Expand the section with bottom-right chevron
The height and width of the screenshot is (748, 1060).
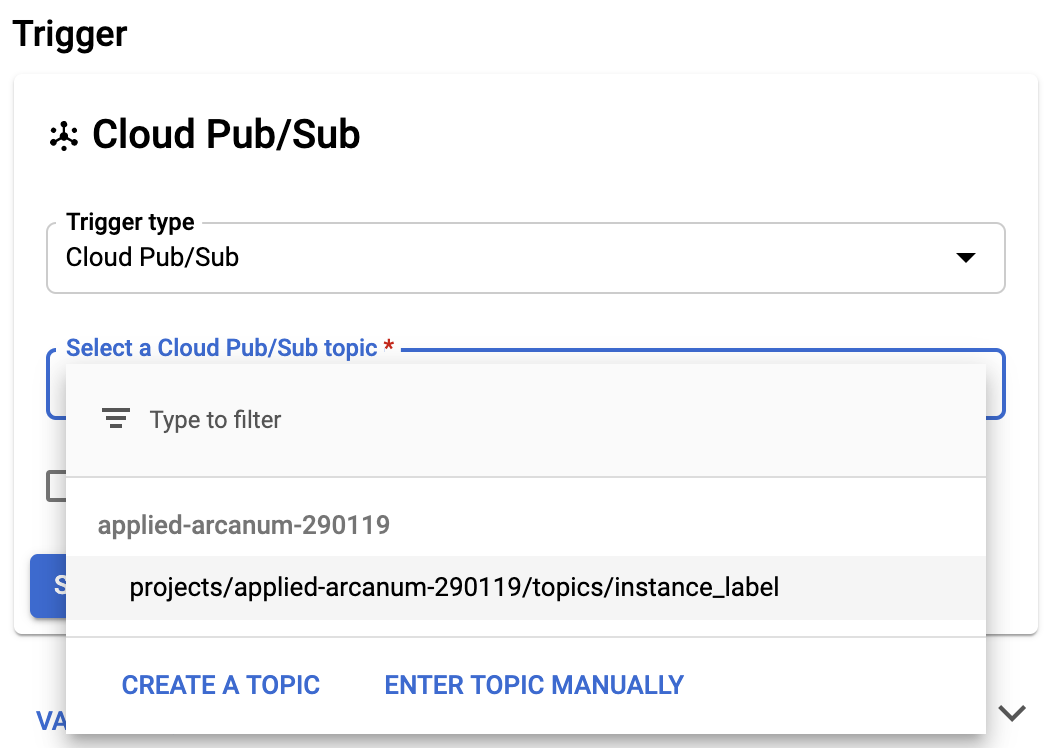1012,713
